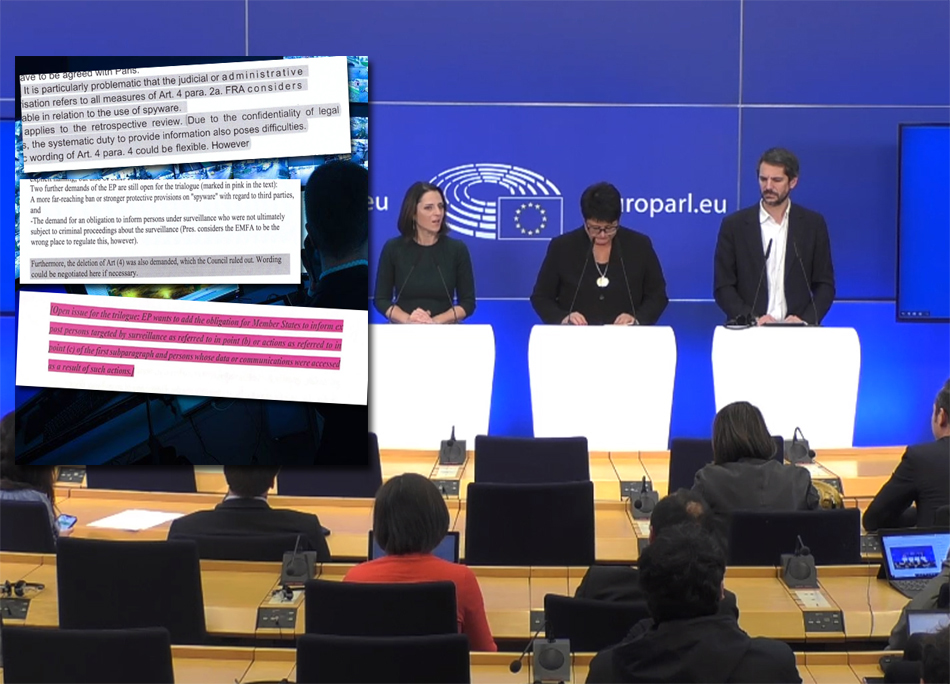950x684 pixels.
Task: Click the smartphone held at the far left
Action: [x=66, y=522]
